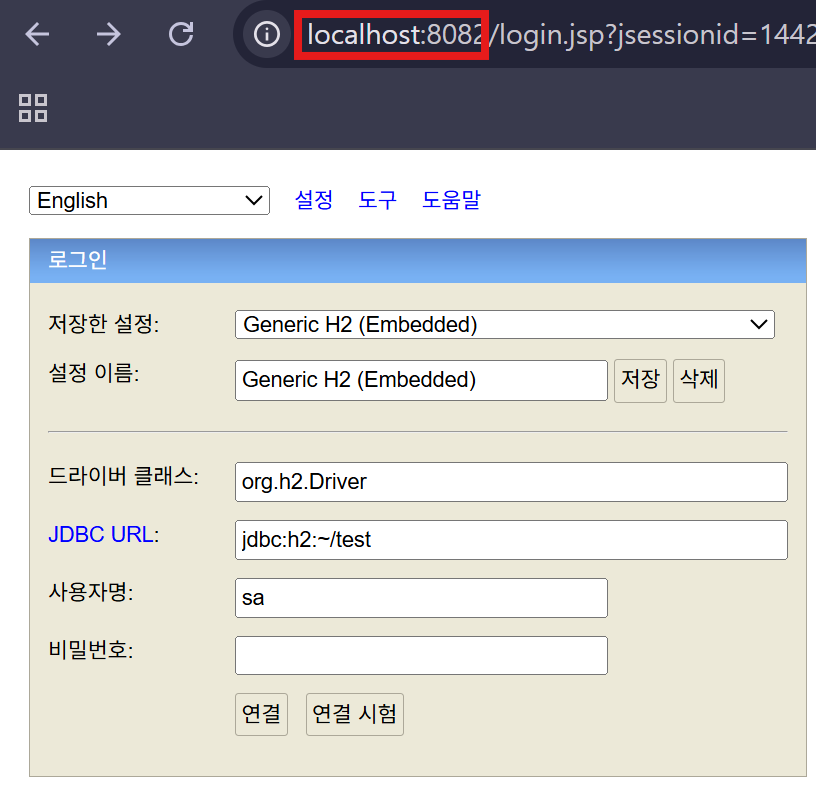Open the 설정 preferences link
Viewport: 816px width, 792px height.
point(314,200)
